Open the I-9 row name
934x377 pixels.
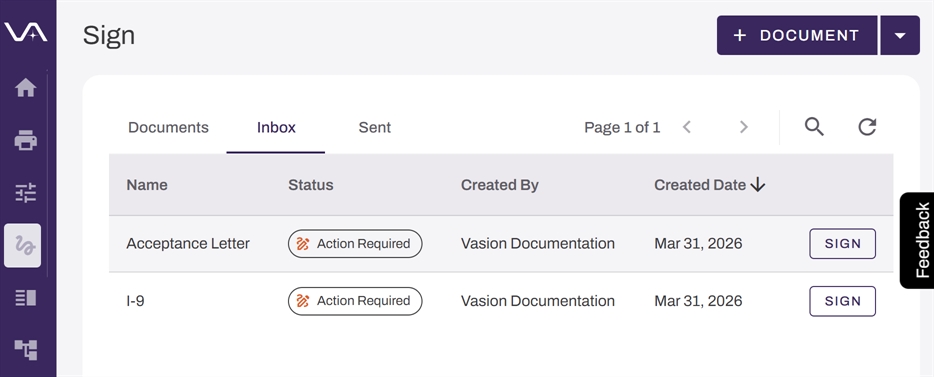(135, 301)
